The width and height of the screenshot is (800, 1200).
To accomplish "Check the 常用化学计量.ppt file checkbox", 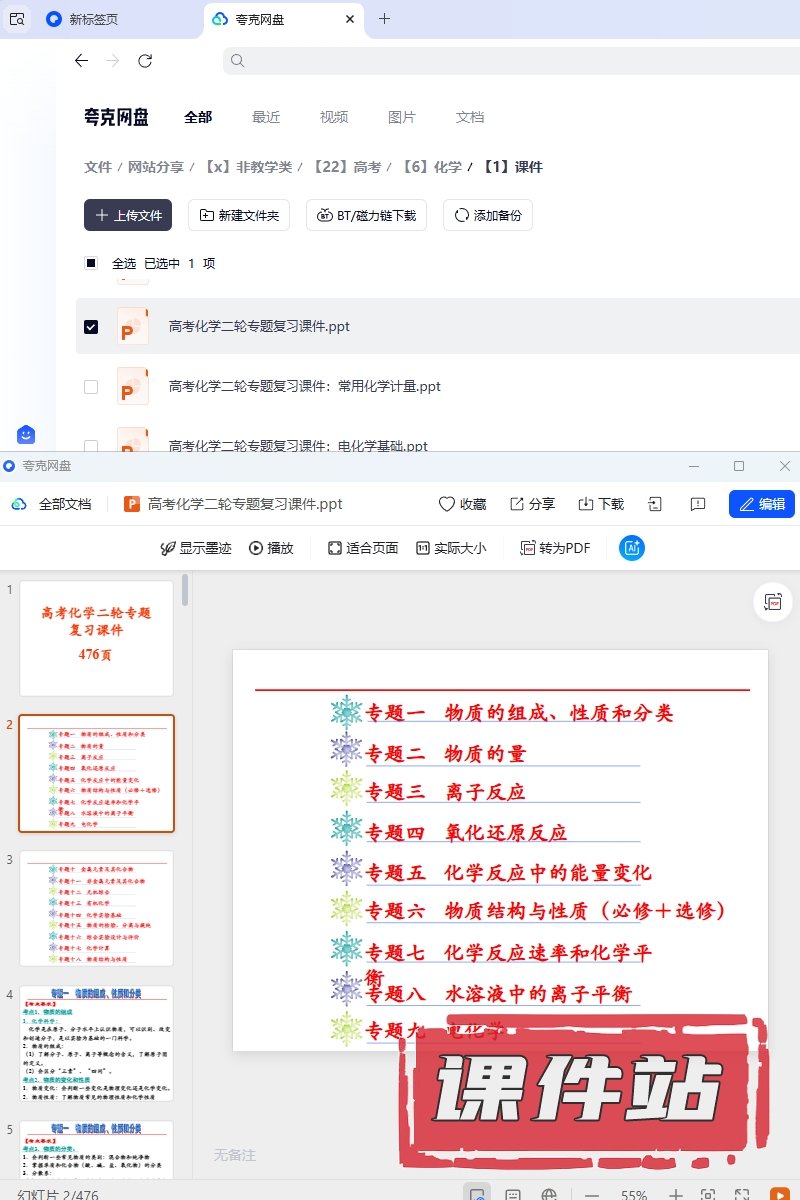I will pyautogui.click(x=91, y=386).
